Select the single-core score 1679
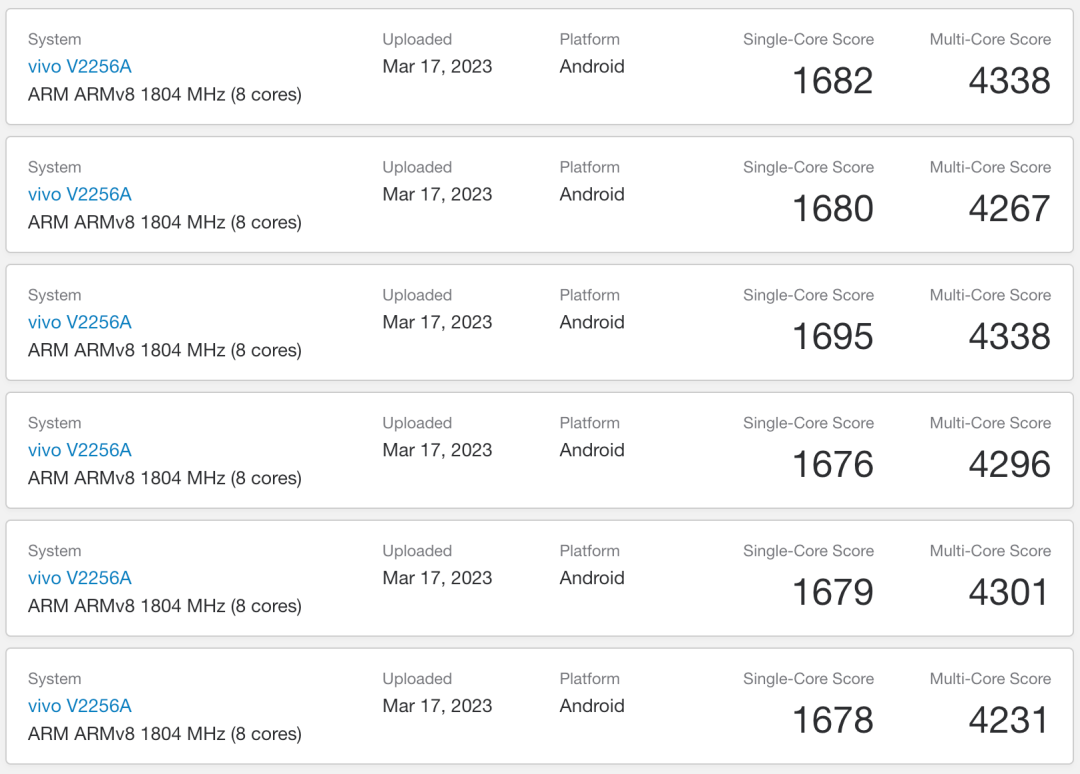This screenshot has width=1080, height=774. click(x=832, y=593)
